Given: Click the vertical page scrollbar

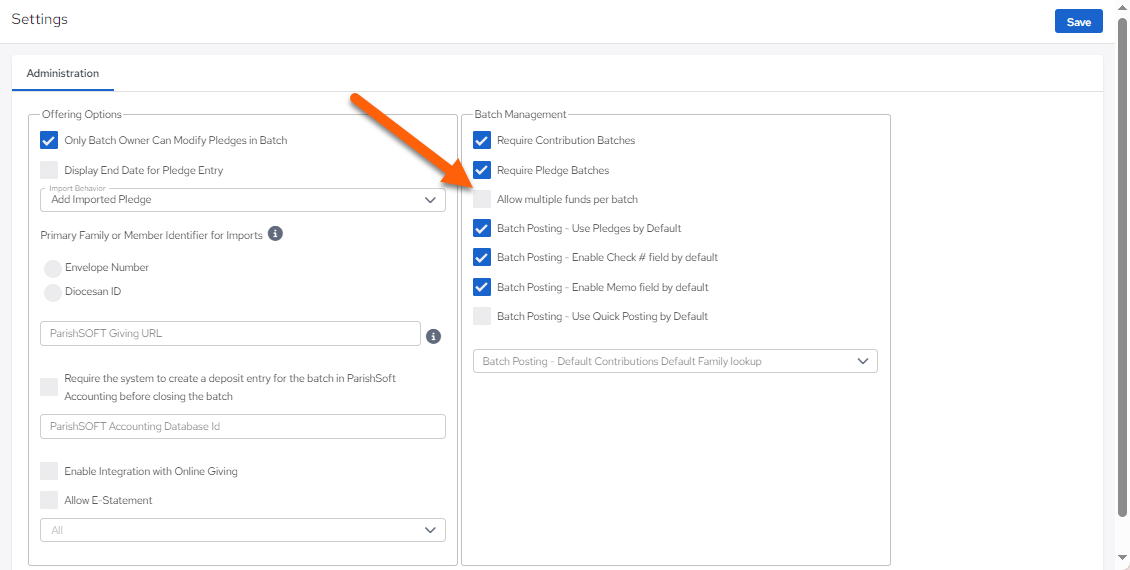Looking at the screenshot, I should (1122, 267).
